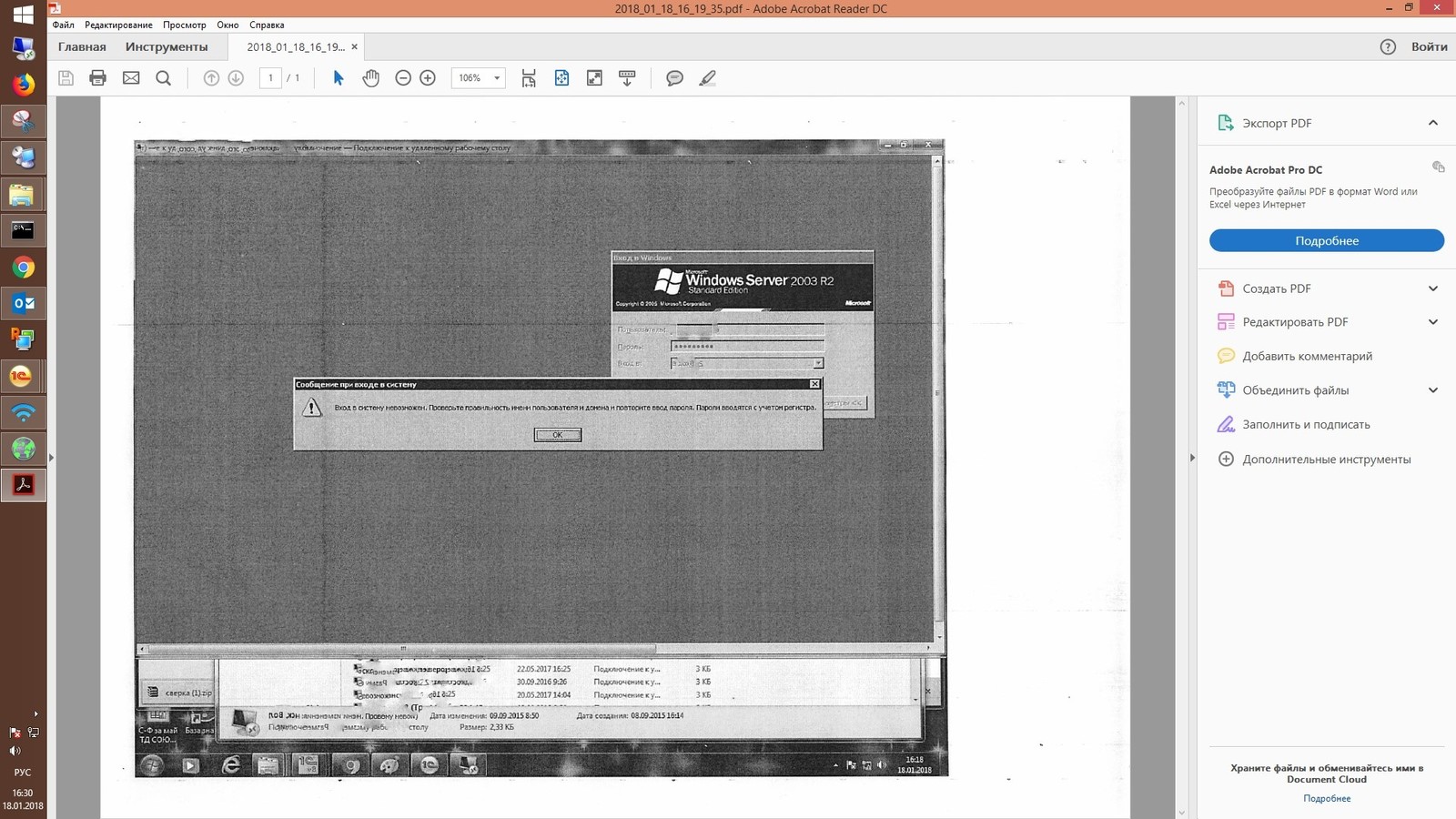
Task: Click the Save file icon in toolbar
Action: coord(66,78)
